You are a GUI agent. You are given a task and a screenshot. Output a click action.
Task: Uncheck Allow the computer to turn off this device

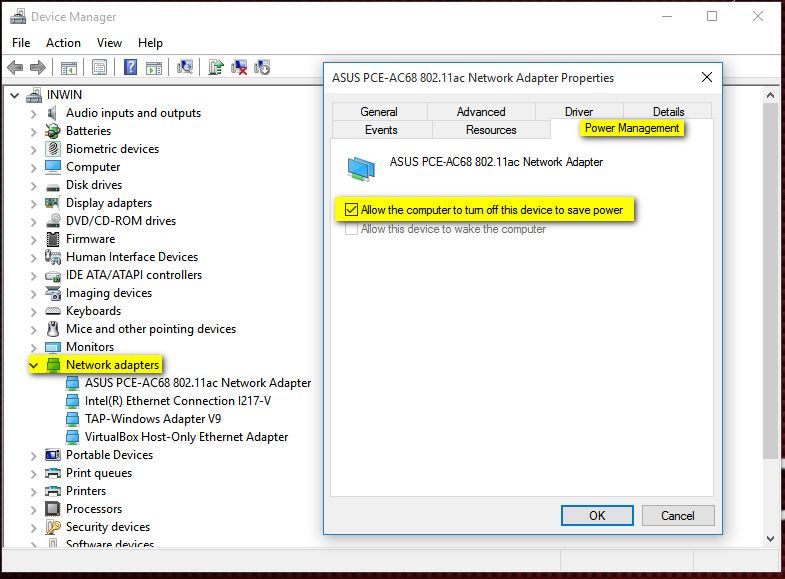(351, 210)
